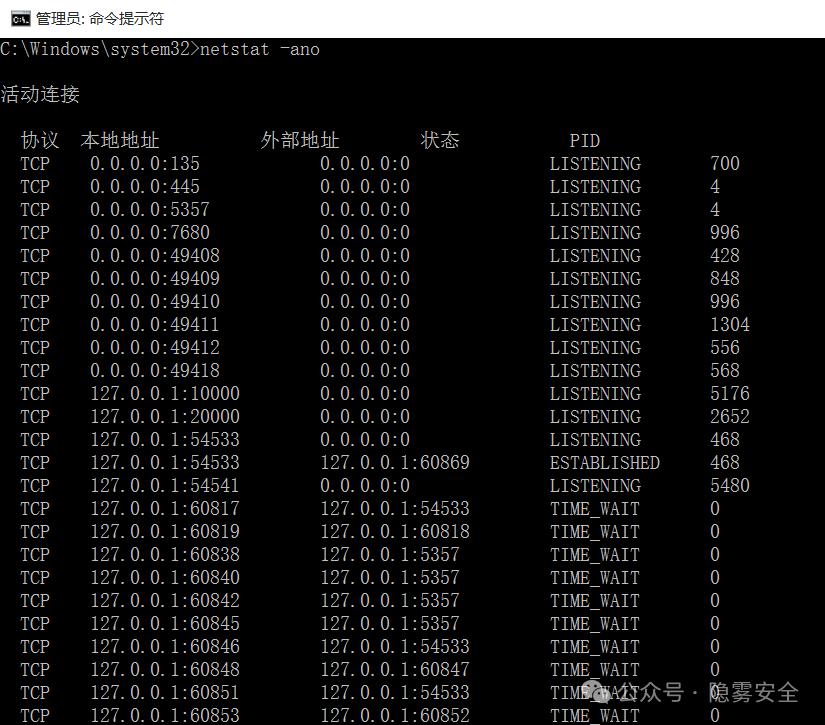Select local address 0.0.0.0:49418
This screenshot has height=725, width=825.
click(155, 370)
